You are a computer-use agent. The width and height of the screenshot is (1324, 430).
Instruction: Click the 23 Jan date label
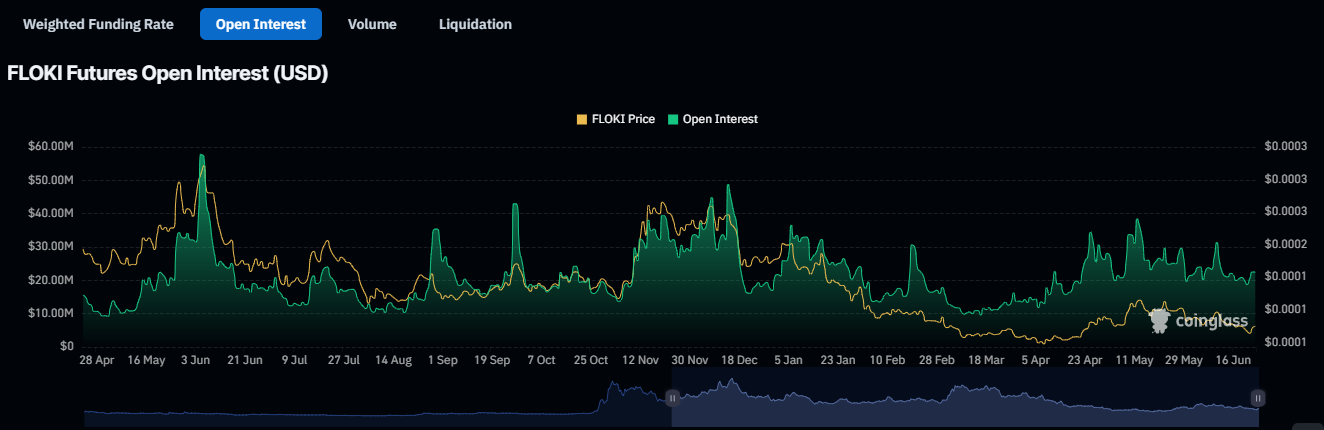pos(837,360)
